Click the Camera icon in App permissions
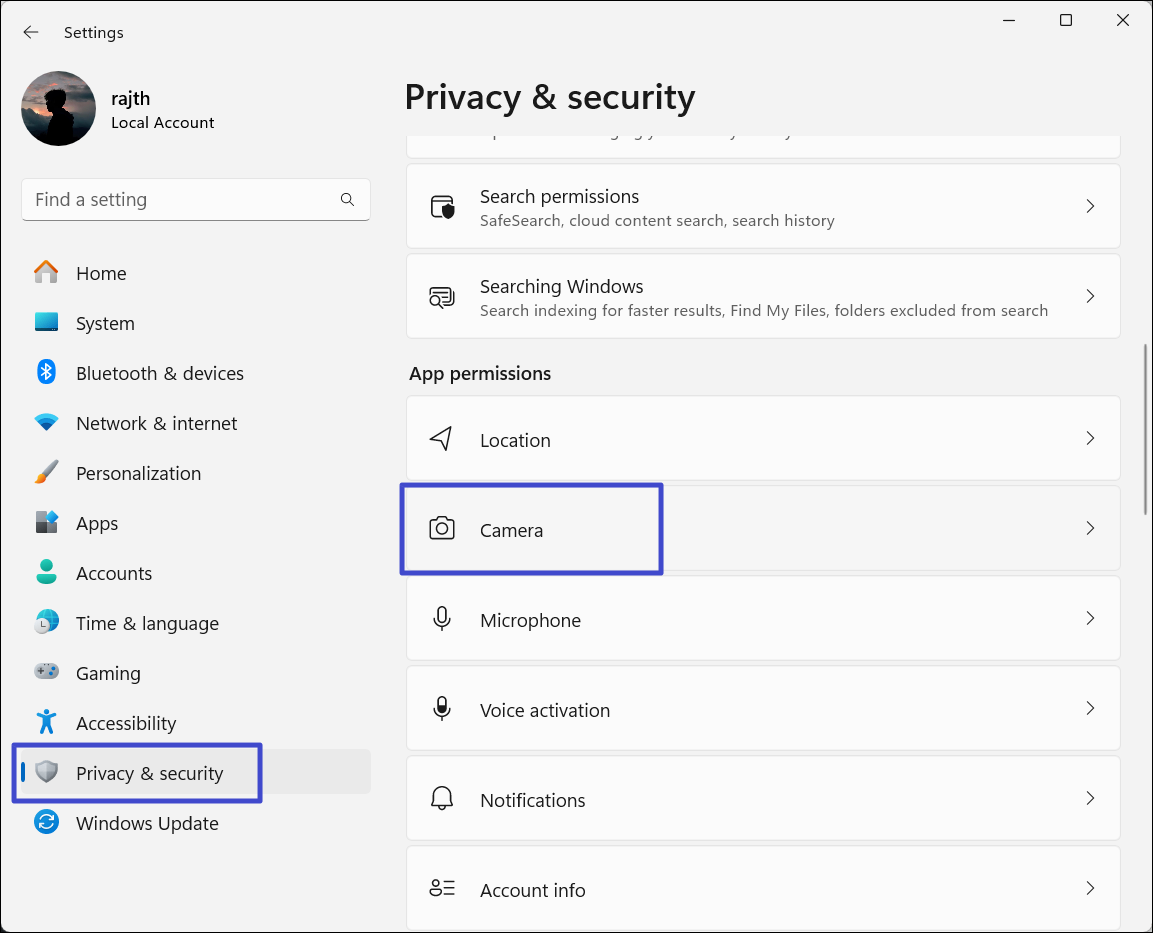Screen dimensions: 1153x933 [x=441, y=529]
